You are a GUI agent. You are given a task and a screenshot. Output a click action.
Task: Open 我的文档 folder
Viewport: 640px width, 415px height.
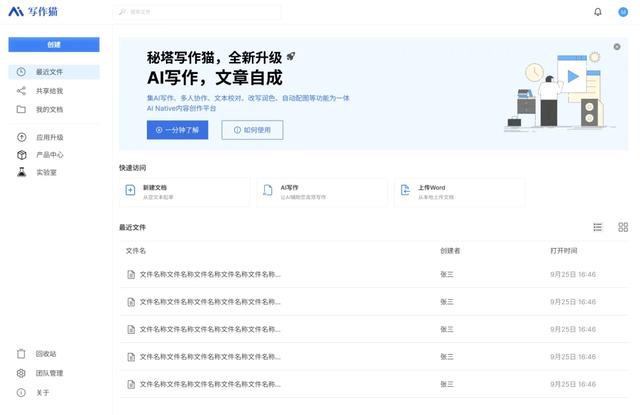[x=49, y=109]
